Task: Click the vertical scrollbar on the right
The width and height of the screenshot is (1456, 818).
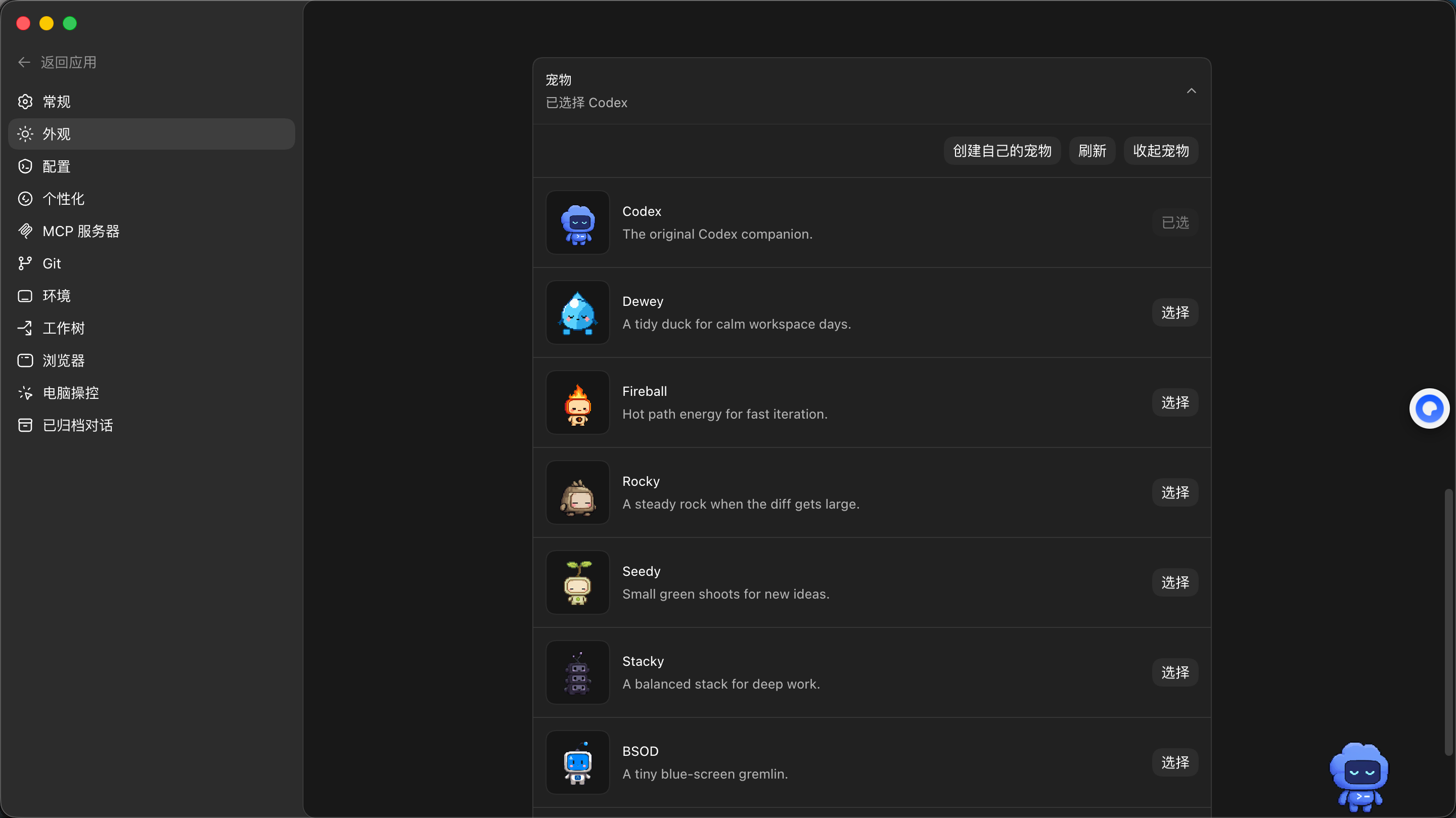Action: pos(1448,622)
